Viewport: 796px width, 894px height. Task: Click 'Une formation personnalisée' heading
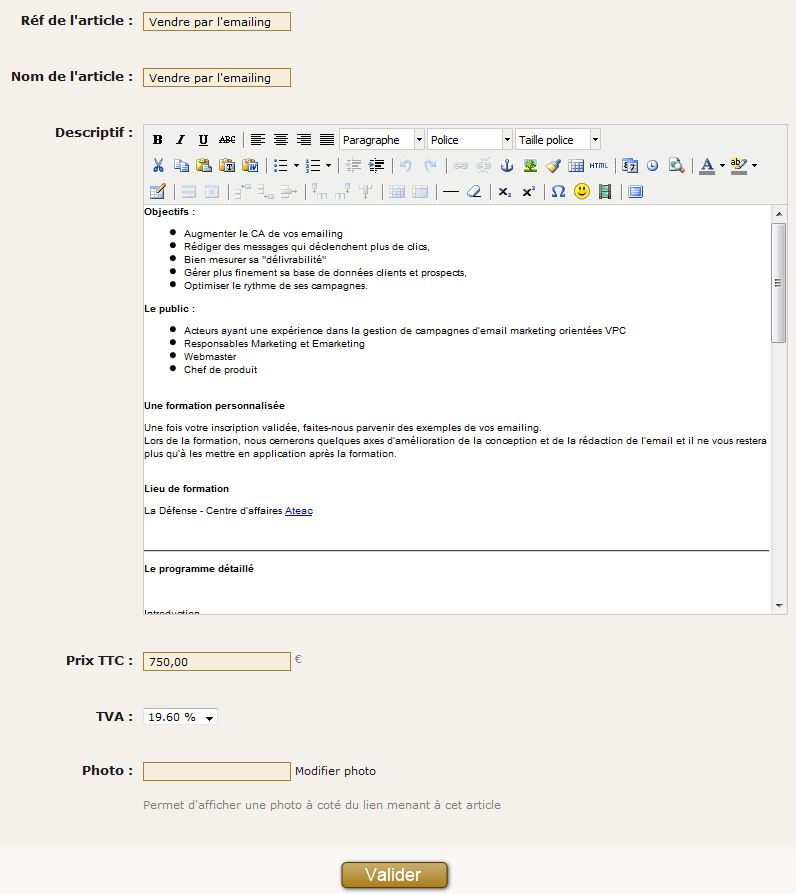click(214, 406)
